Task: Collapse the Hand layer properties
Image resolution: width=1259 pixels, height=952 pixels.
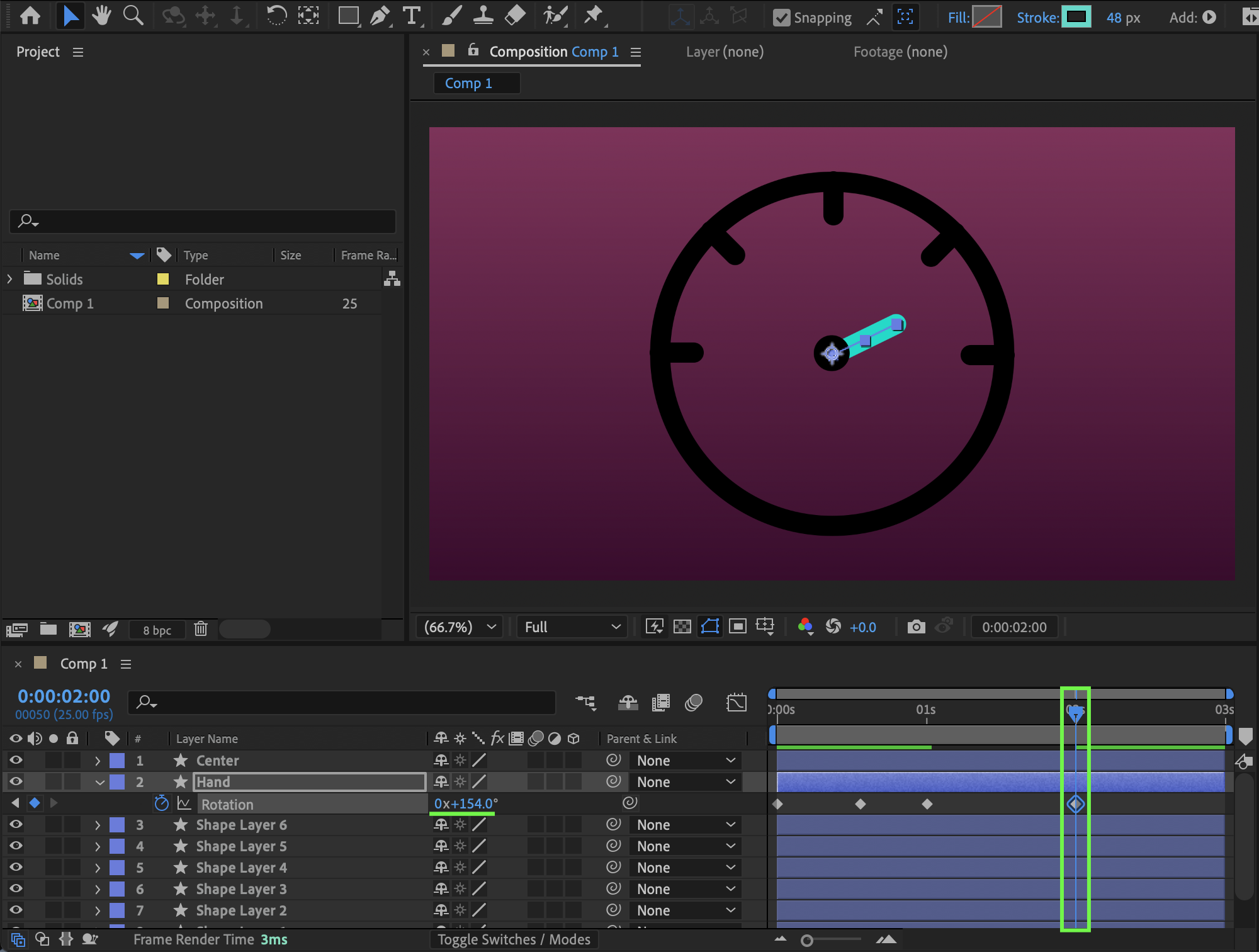Action: (99, 782)
